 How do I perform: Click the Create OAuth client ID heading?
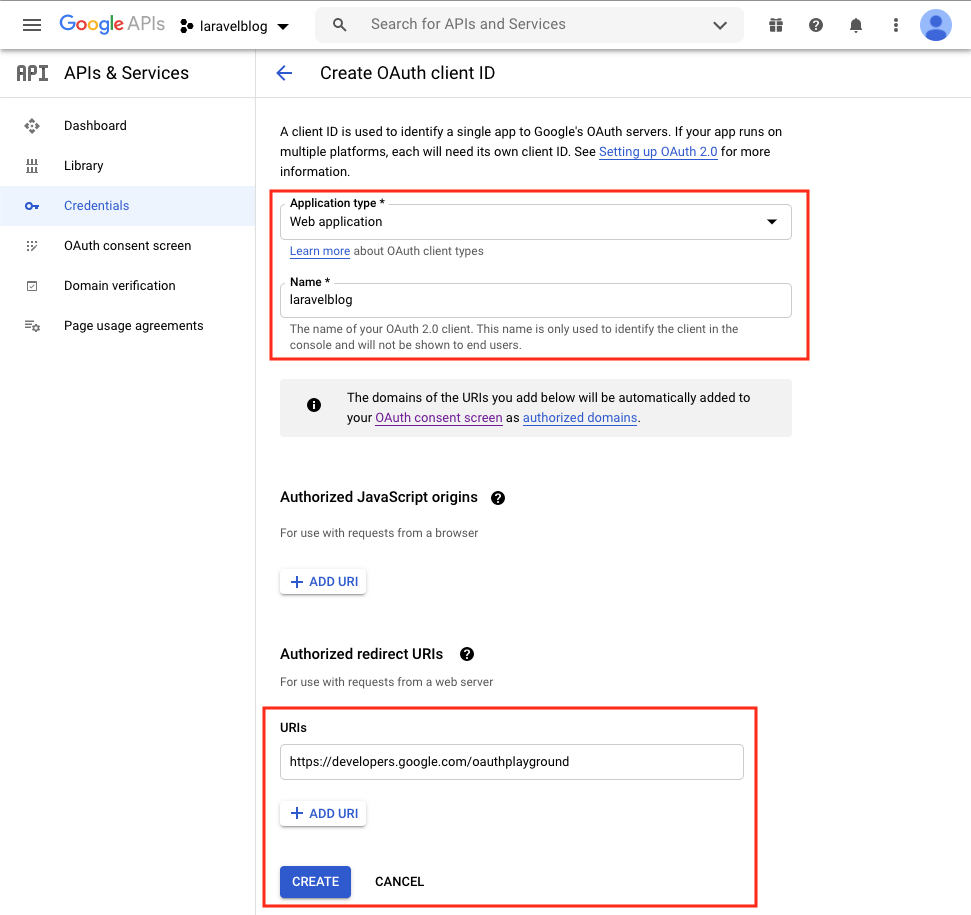(x=407, y=73)
